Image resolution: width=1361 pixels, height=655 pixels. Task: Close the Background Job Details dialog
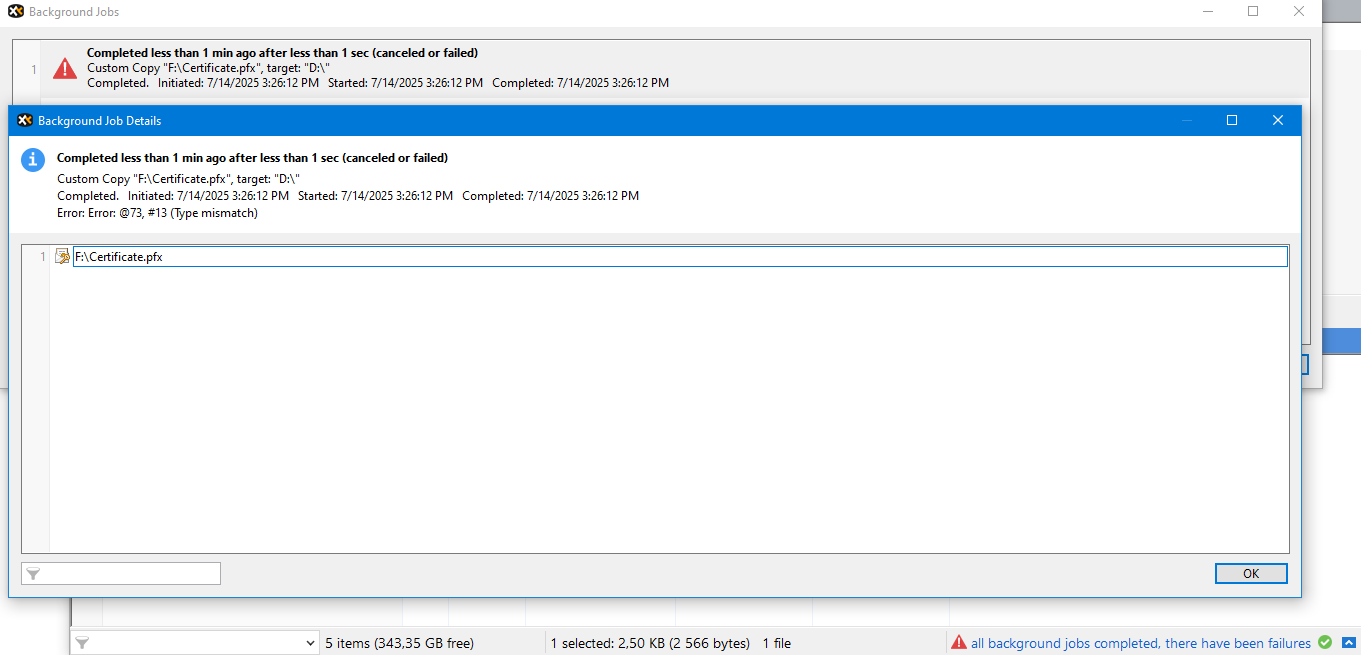click(x=1277, y=120)
